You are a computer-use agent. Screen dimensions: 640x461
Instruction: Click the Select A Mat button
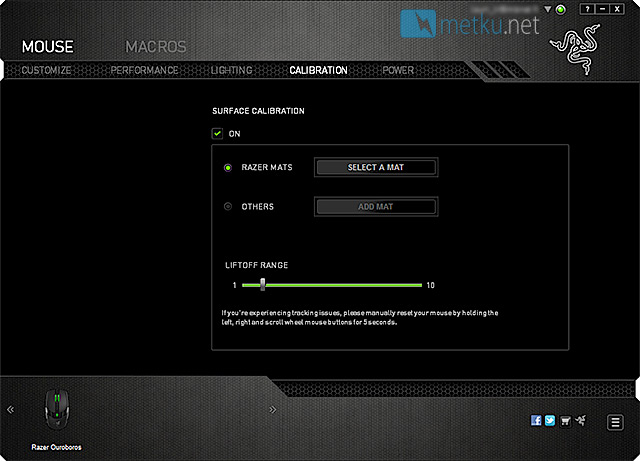coord(376,167)
